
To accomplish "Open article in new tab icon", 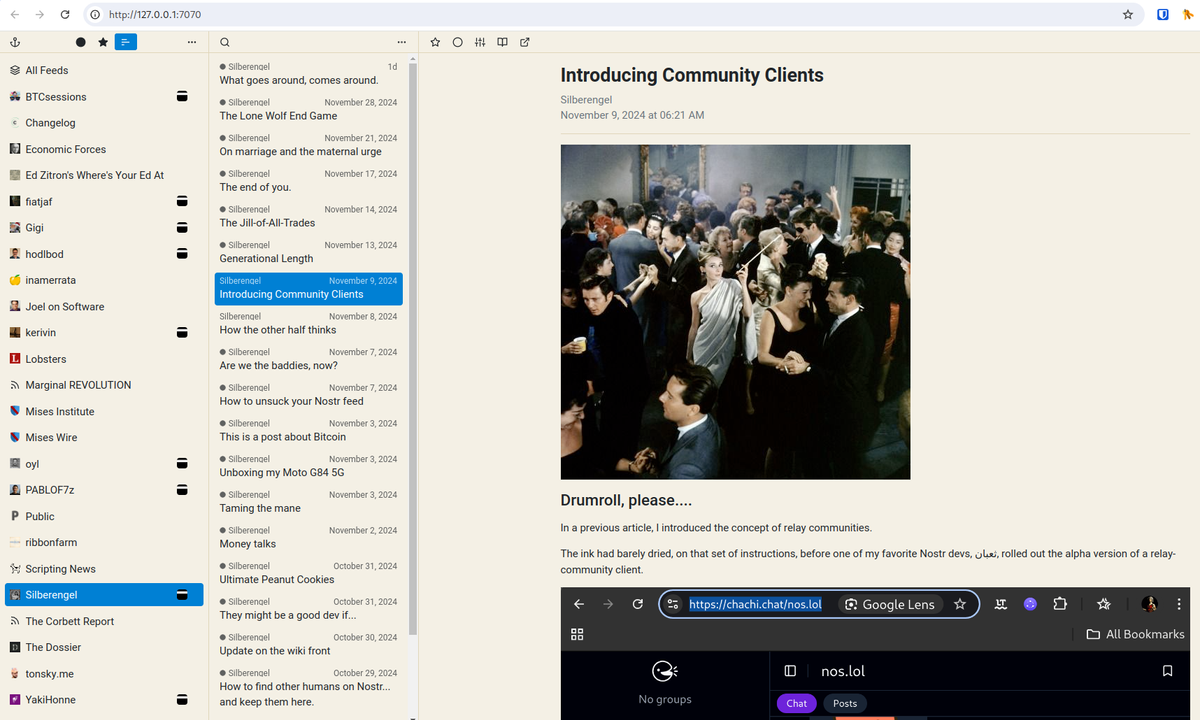I will [x=525, y=42].
